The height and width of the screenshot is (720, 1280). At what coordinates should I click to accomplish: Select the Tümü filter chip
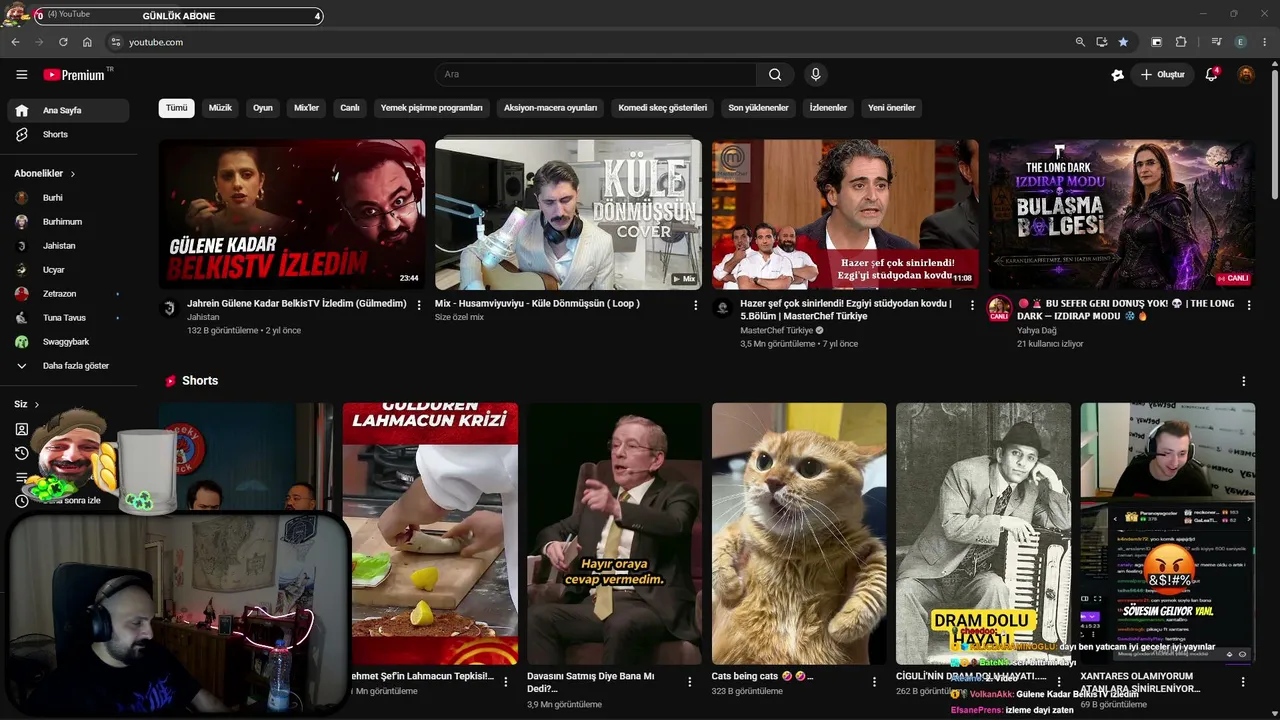[x=177, y=108]
